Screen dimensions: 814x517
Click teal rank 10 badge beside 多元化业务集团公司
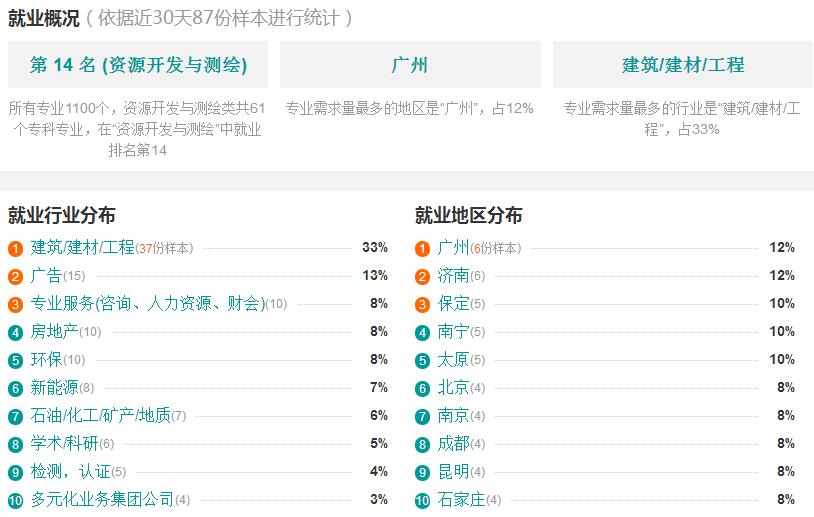click(16, 501)
